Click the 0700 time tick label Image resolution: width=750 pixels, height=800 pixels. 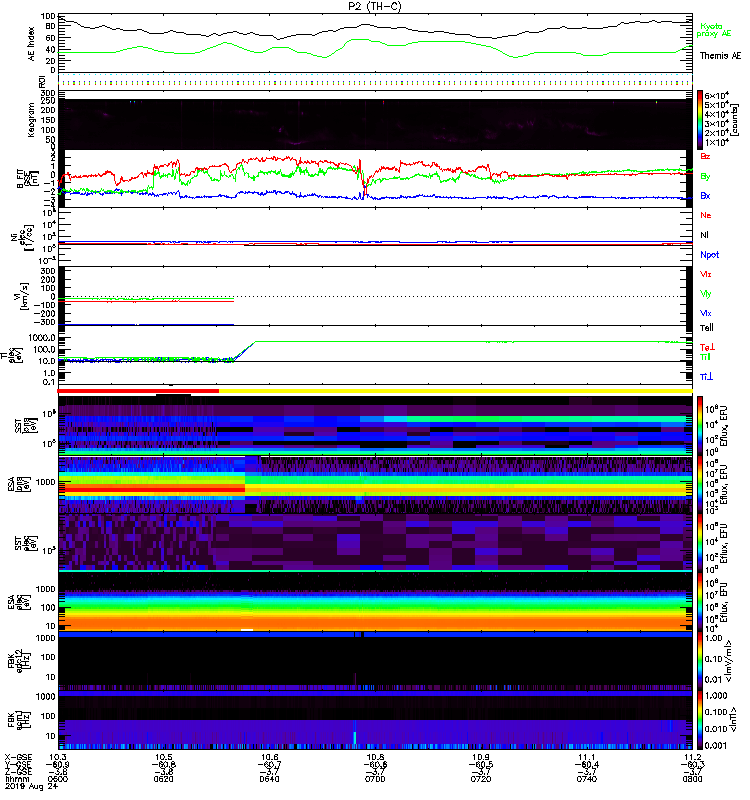375,779
